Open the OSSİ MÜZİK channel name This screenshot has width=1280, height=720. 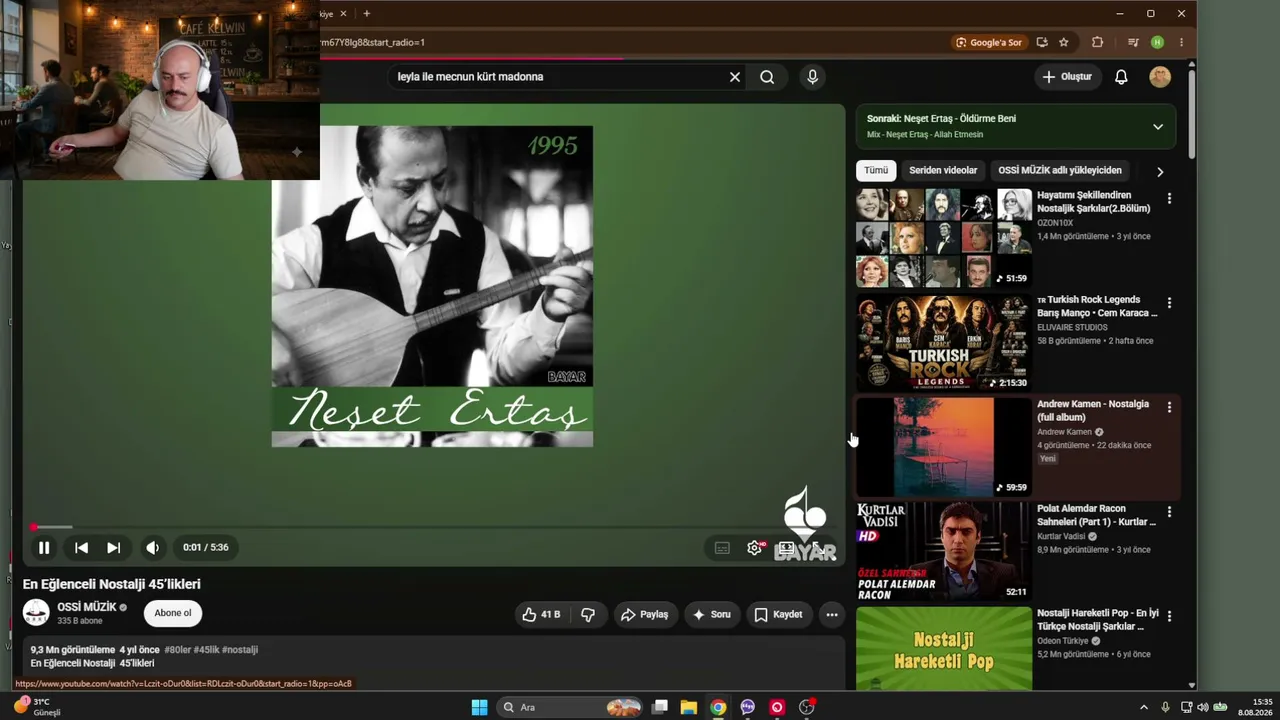(87, 607)
